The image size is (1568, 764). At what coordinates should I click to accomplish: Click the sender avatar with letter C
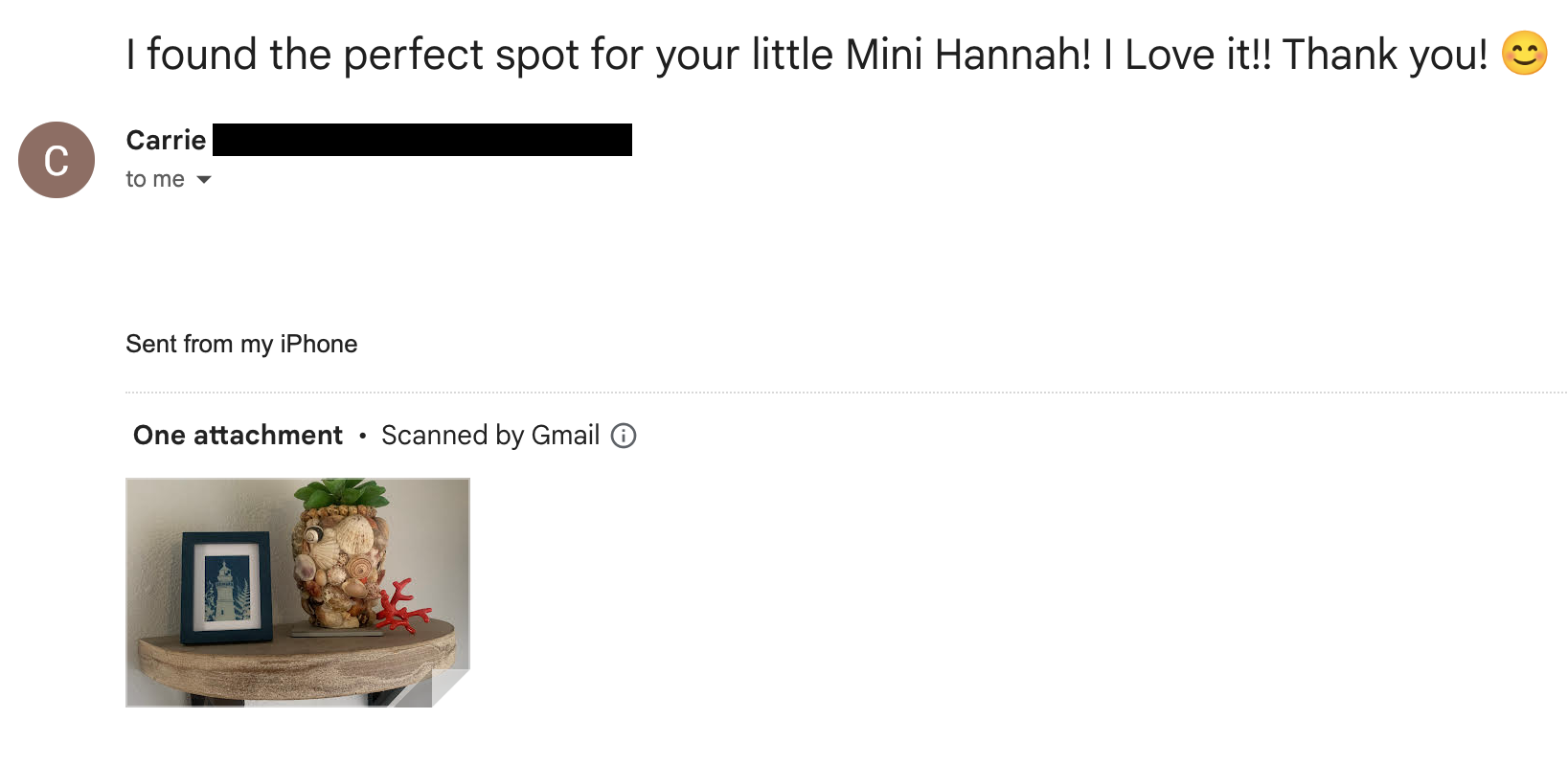point(57,160)
